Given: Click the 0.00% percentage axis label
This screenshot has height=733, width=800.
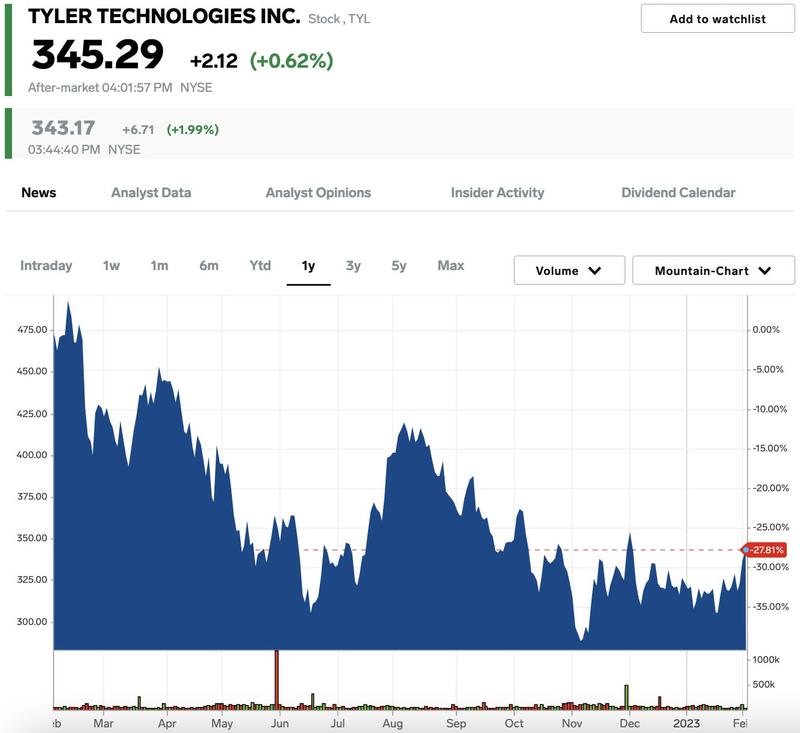Looking at the screenshot, I should point(766,330).
